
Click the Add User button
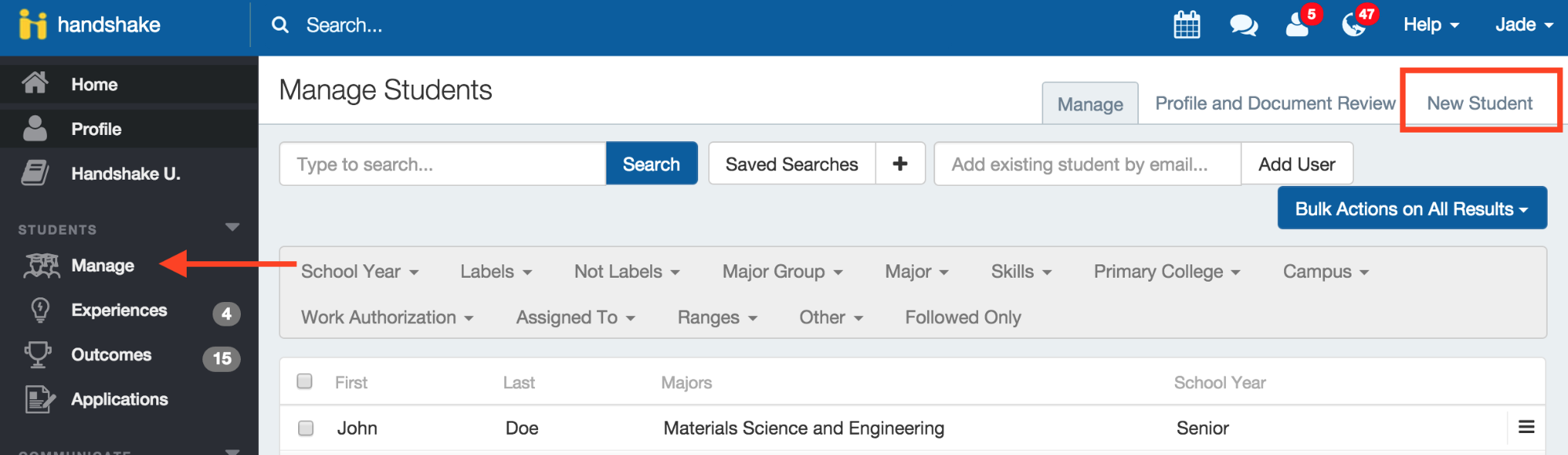(1297, 163)
